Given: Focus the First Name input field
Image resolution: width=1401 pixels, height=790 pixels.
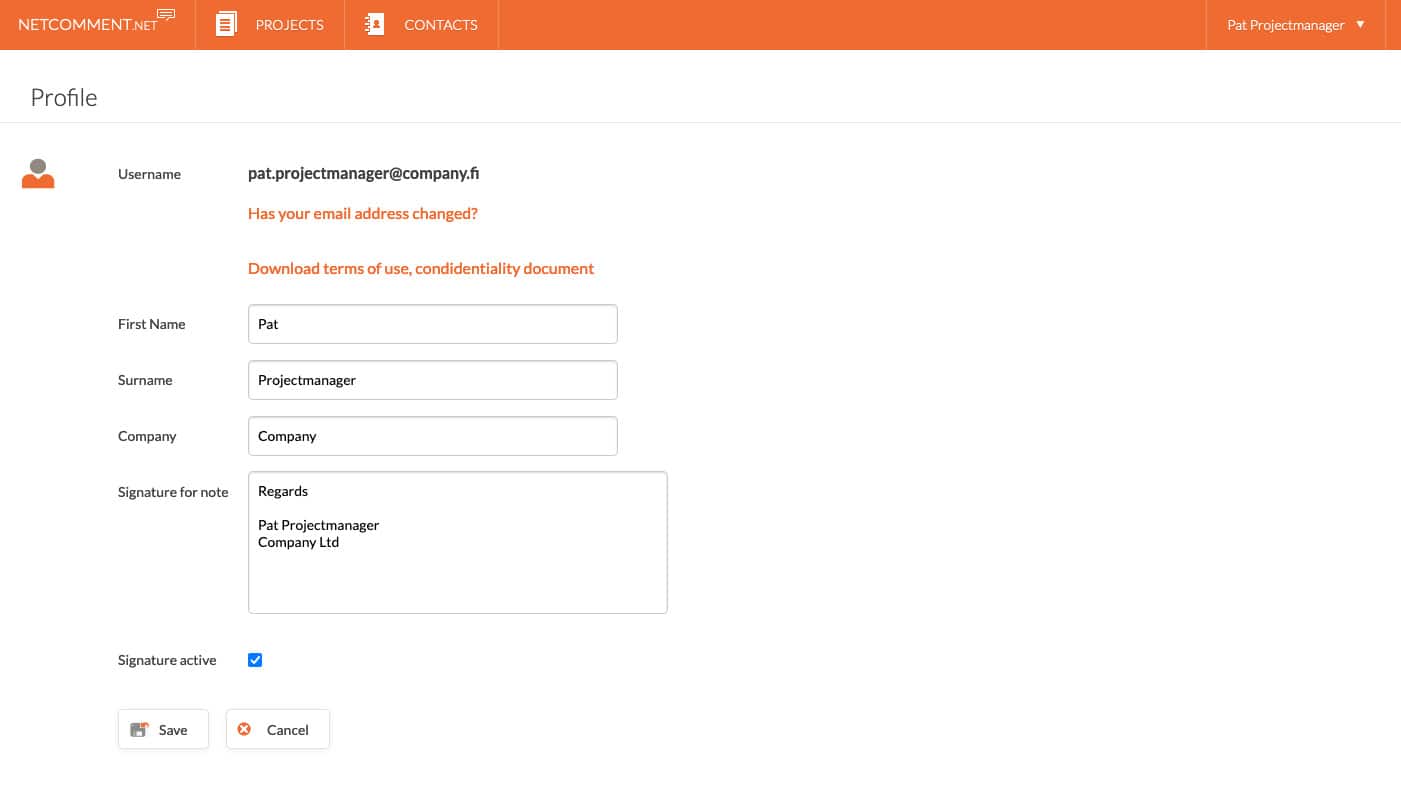Looking at the screenshot, I should (x=432, y=324).
